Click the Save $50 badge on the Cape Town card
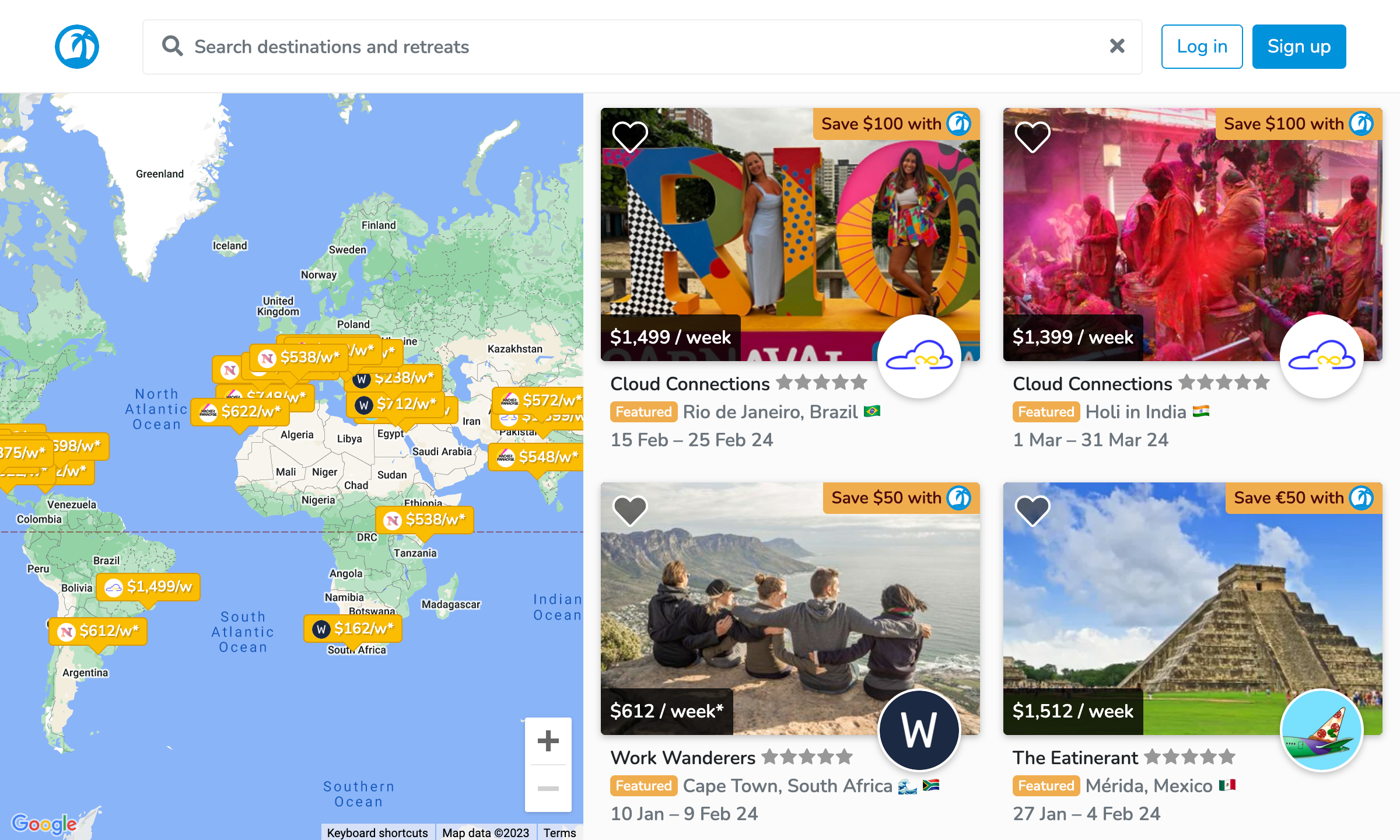This screenshot has height=840, width=1400. click(901, 498)
